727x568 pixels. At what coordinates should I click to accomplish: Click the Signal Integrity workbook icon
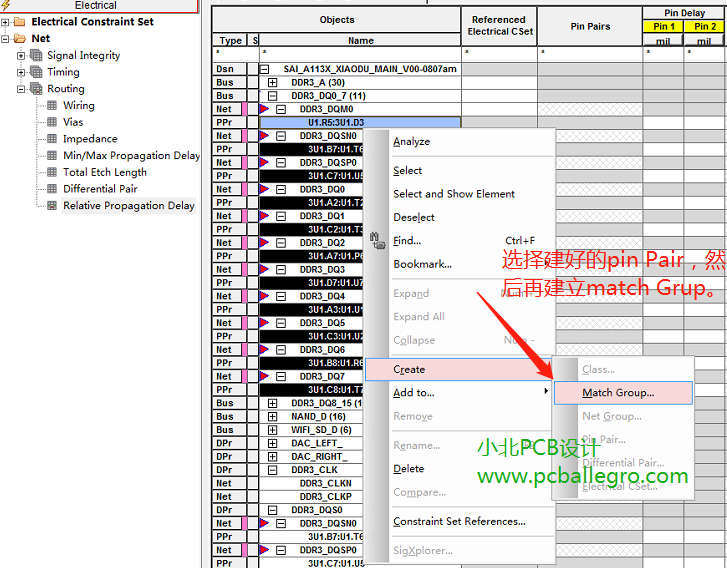click(x=37, y=56)
